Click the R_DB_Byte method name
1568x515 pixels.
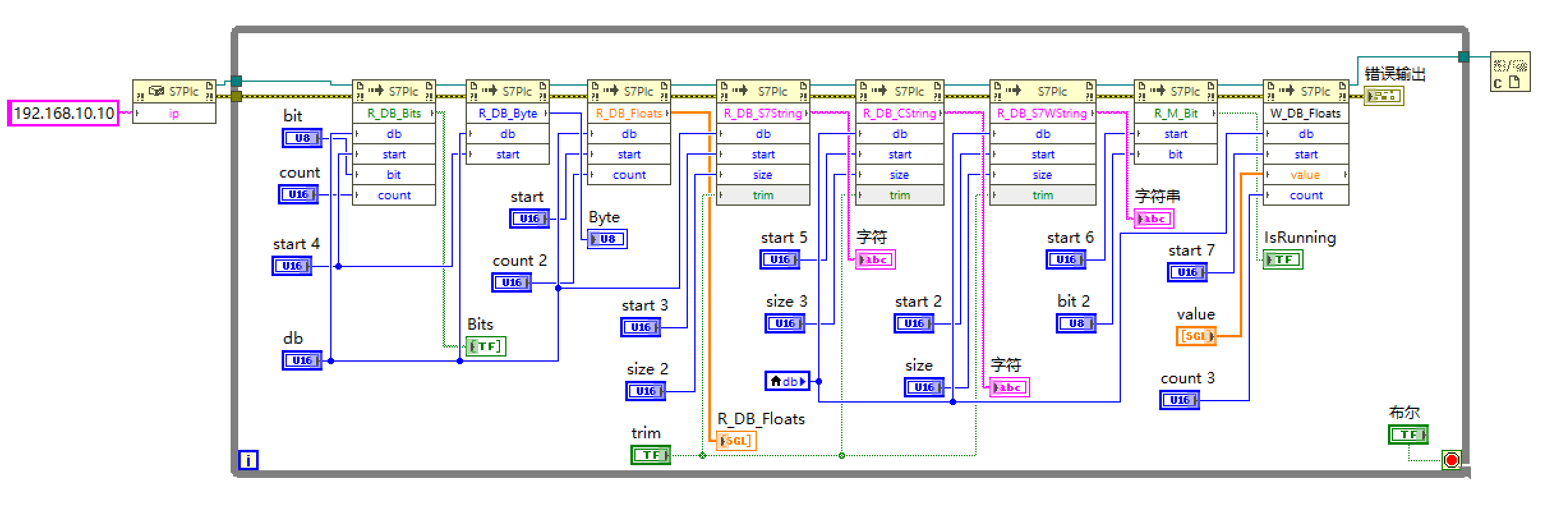click(508, 113)
